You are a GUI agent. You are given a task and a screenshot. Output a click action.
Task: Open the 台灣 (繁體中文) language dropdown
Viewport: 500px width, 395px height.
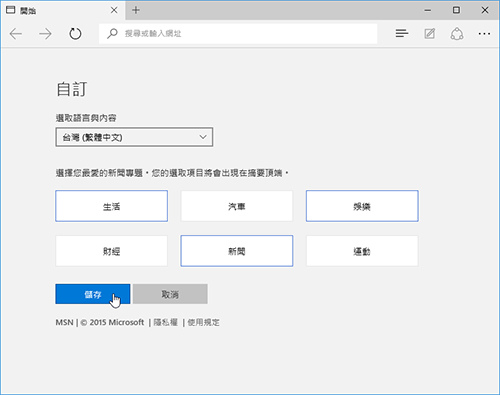coord(134,137)
